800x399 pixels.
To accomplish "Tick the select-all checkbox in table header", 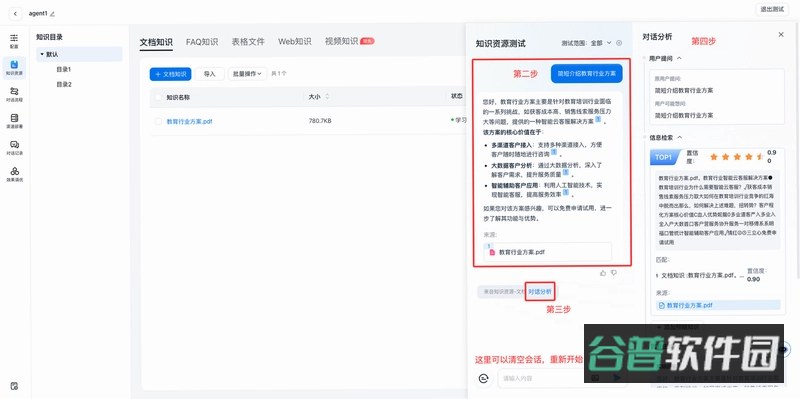I will pyautogui.click(x=158, y=97).
